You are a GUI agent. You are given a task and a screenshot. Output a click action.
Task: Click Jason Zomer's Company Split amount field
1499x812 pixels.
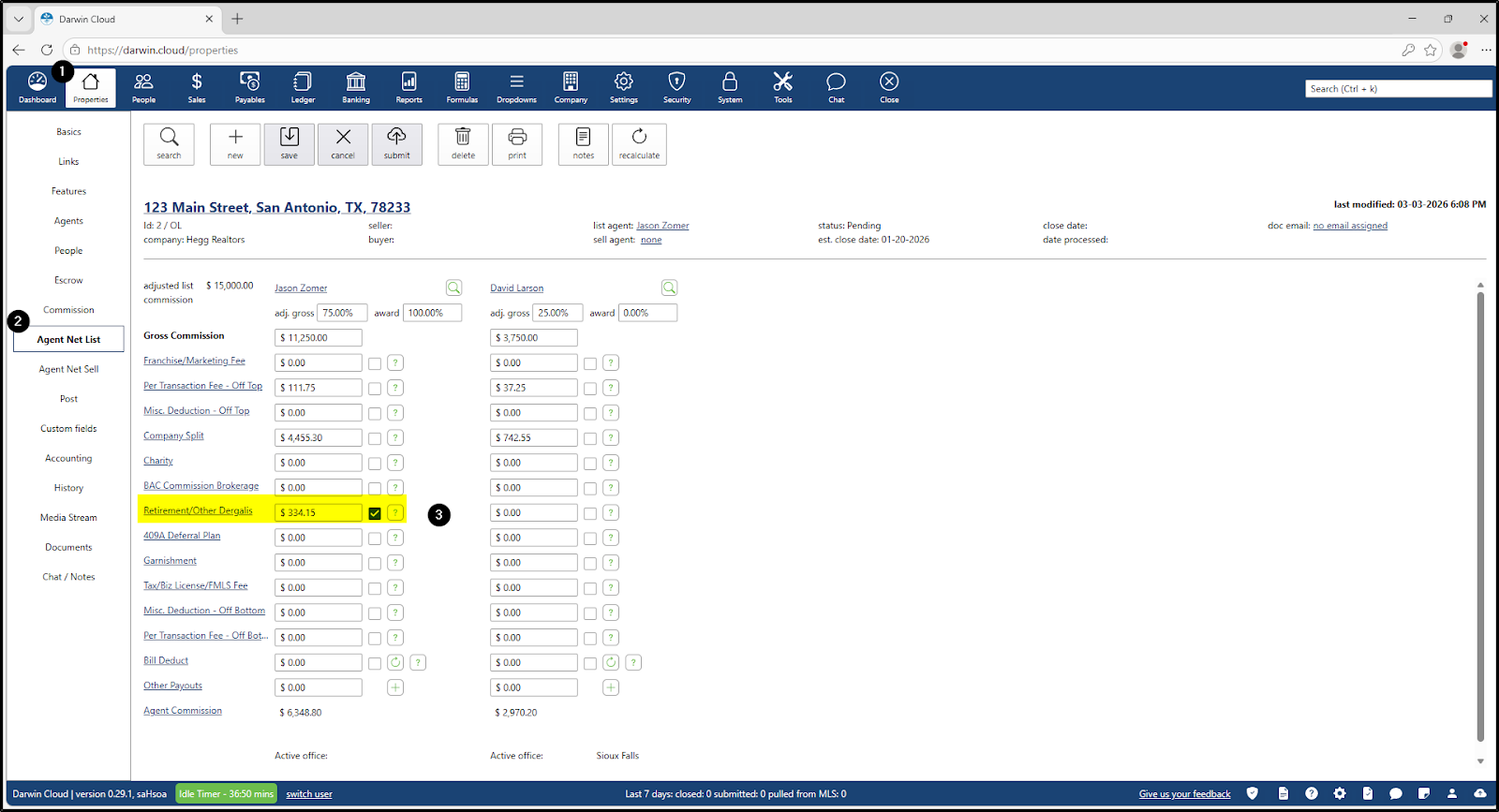(x=319, y=437)
